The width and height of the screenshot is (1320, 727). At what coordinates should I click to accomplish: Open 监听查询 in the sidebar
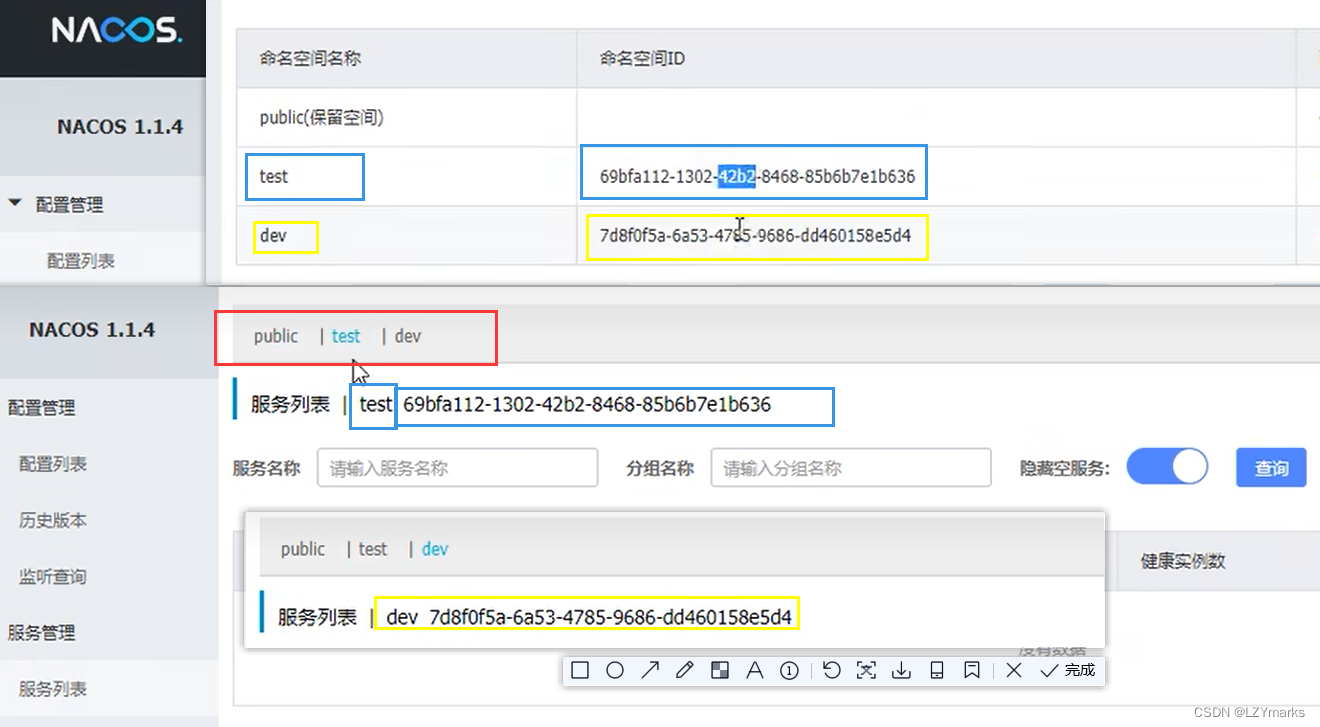(53, 576)
